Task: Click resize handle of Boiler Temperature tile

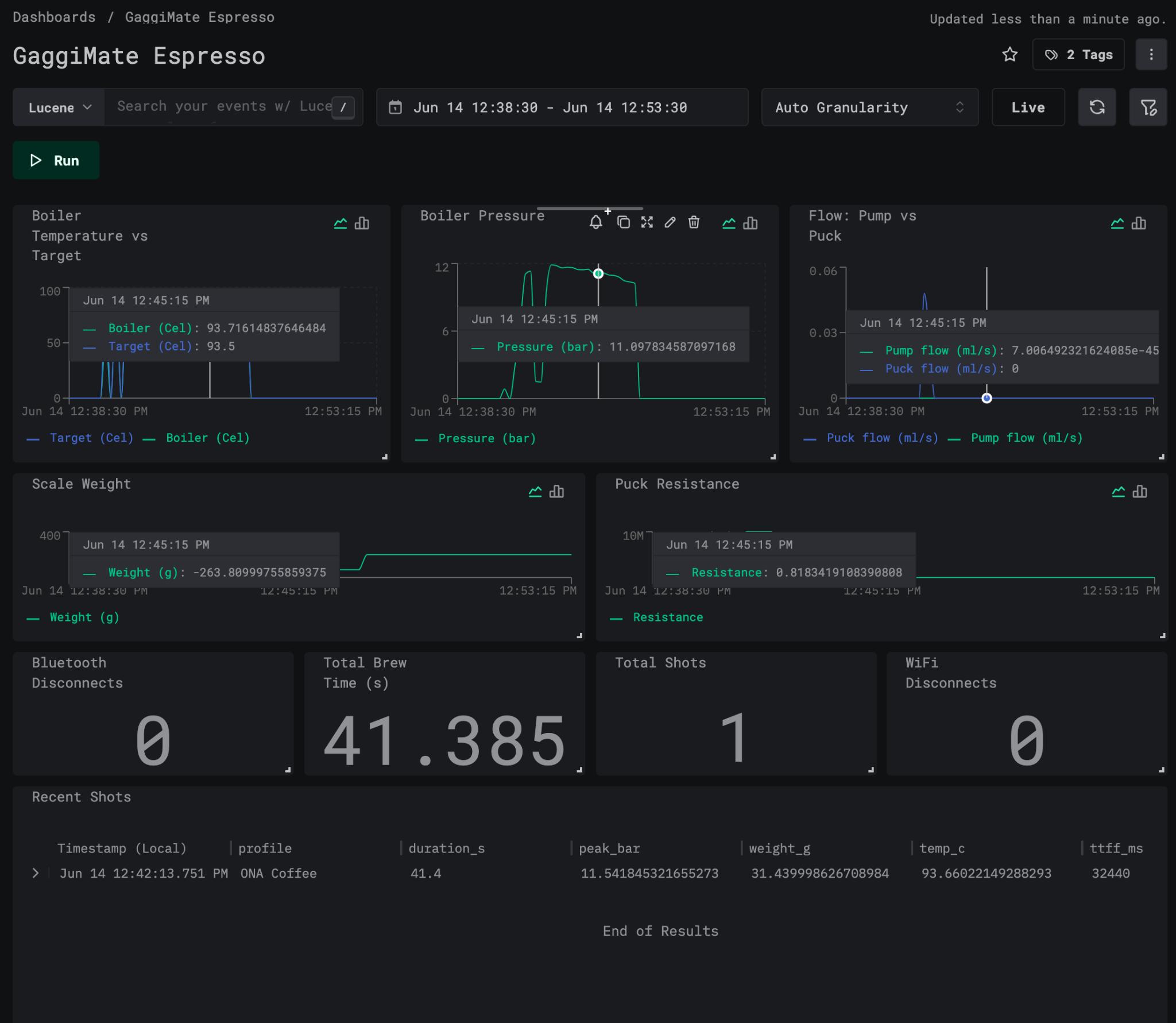Action: (x=385, y=457)
